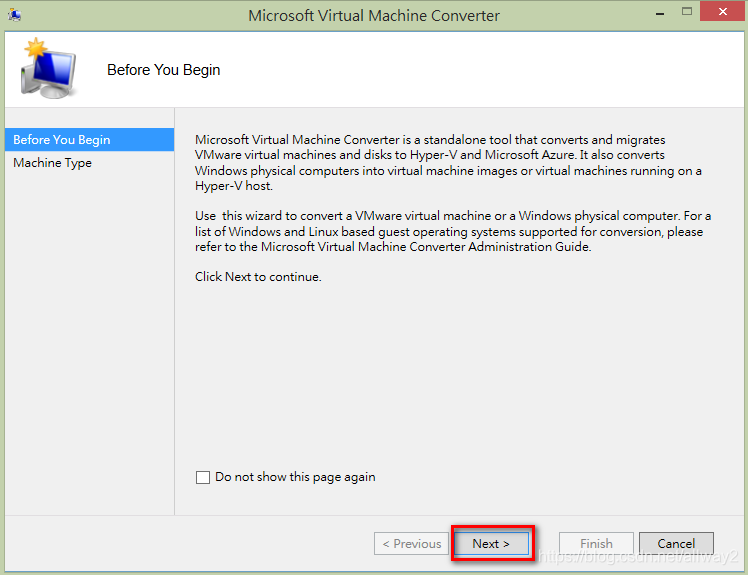This screenshot has height=575, width=748.
Task: Click the app icon in the title bar
Action: (x=14, y=15)
